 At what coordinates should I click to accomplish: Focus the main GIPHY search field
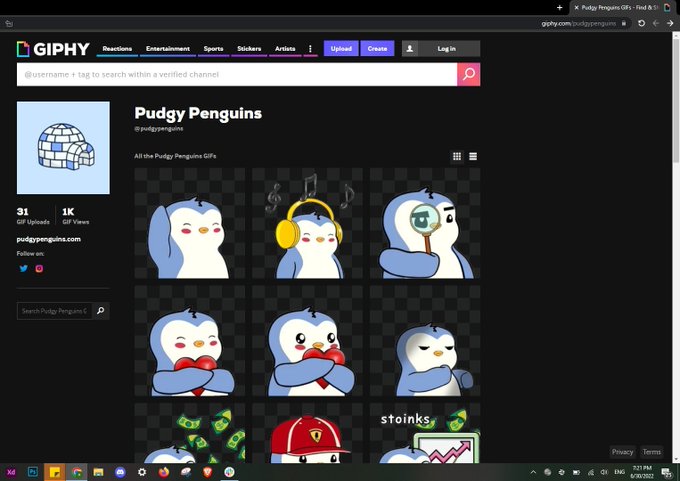click(x=237, y=75)
